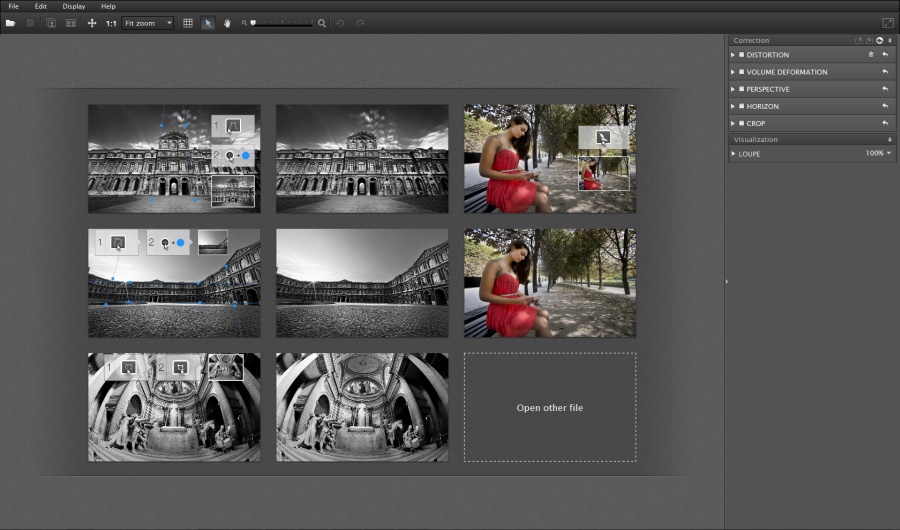This screenshot has height=530, width=900.
Task: Reset the Perspective correction
Action: pos(885,89)
